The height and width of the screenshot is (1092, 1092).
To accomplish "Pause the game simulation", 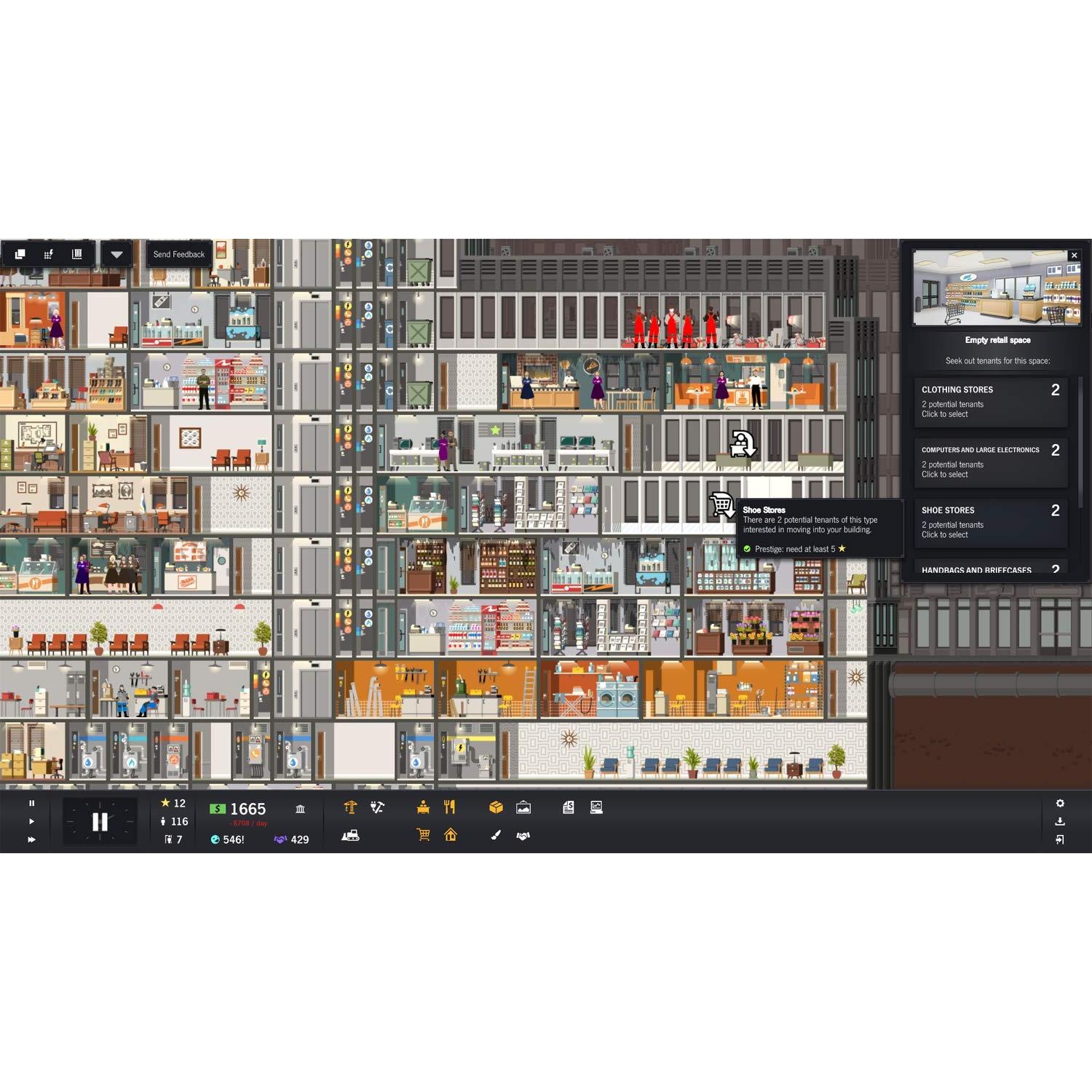I will (31, 803).
